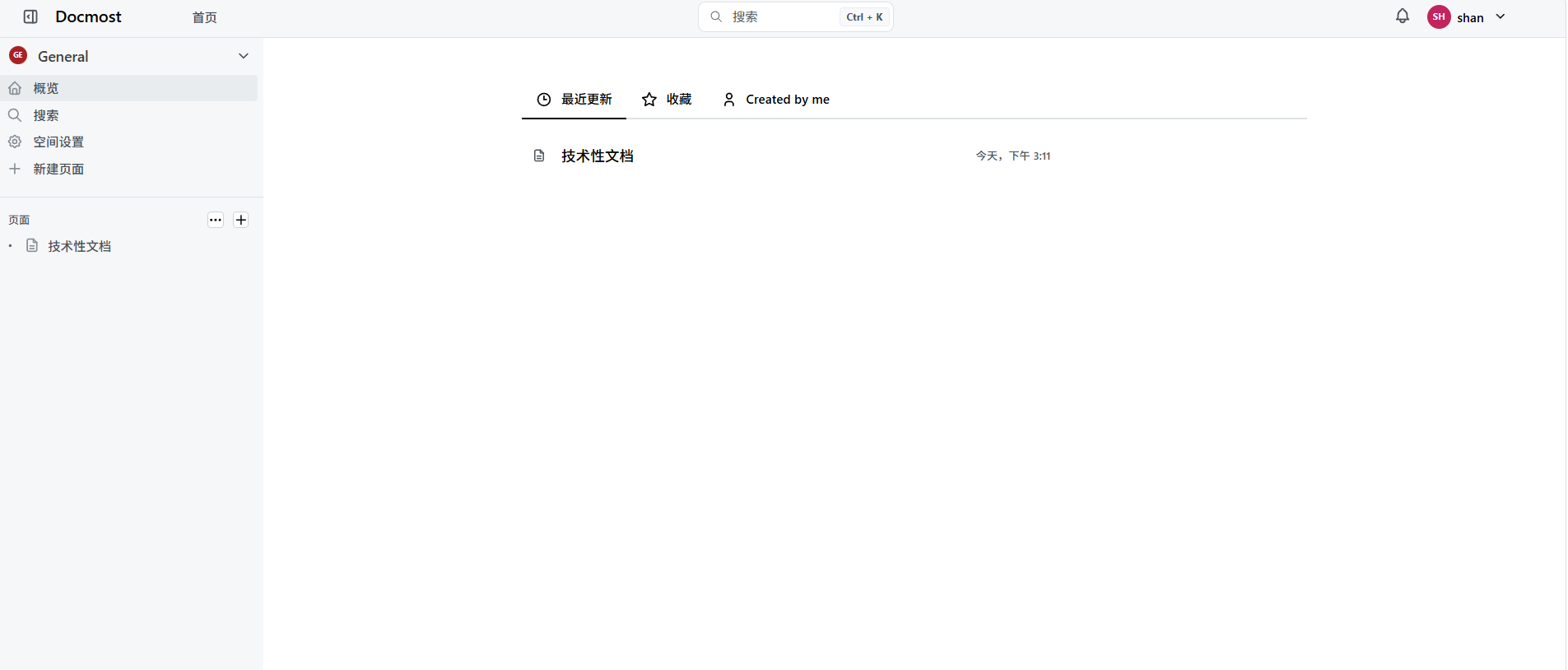
Task: Go to 首页 in the top bar
Action: click(205, 17)
